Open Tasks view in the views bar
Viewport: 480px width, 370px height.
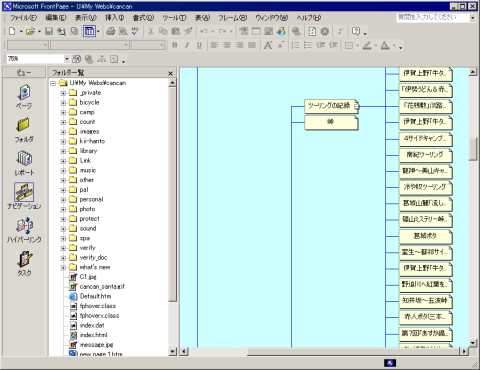[x=24, y=263]
